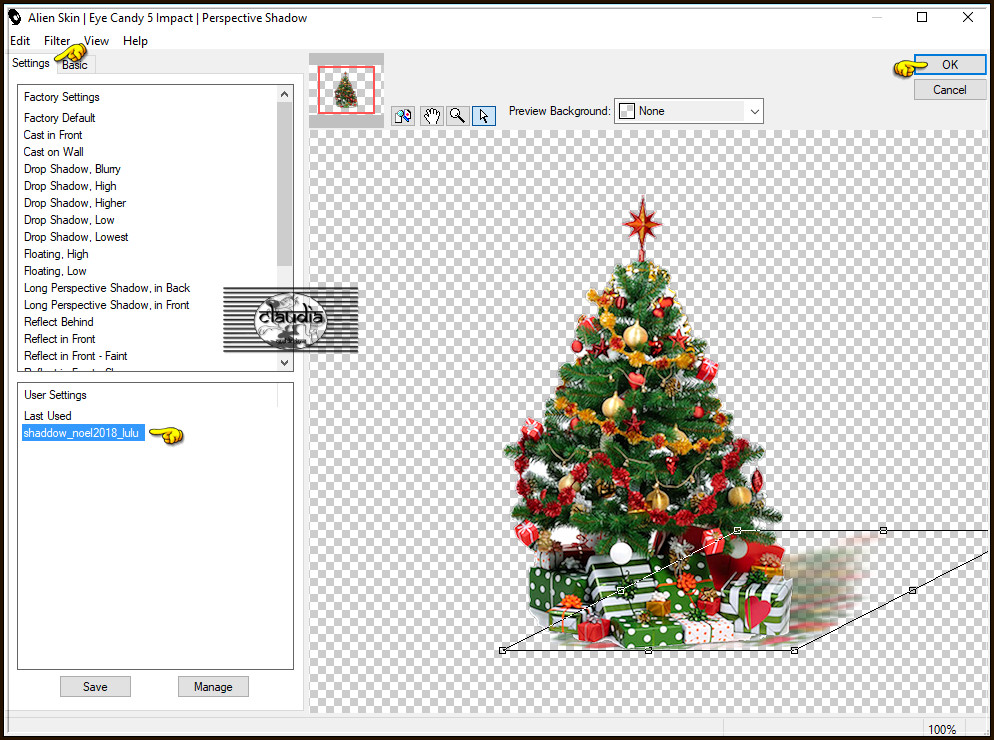Viewport: 994px width, 740px height.
Task: Select the Last Used user setting
Action: tap(48, 416)
